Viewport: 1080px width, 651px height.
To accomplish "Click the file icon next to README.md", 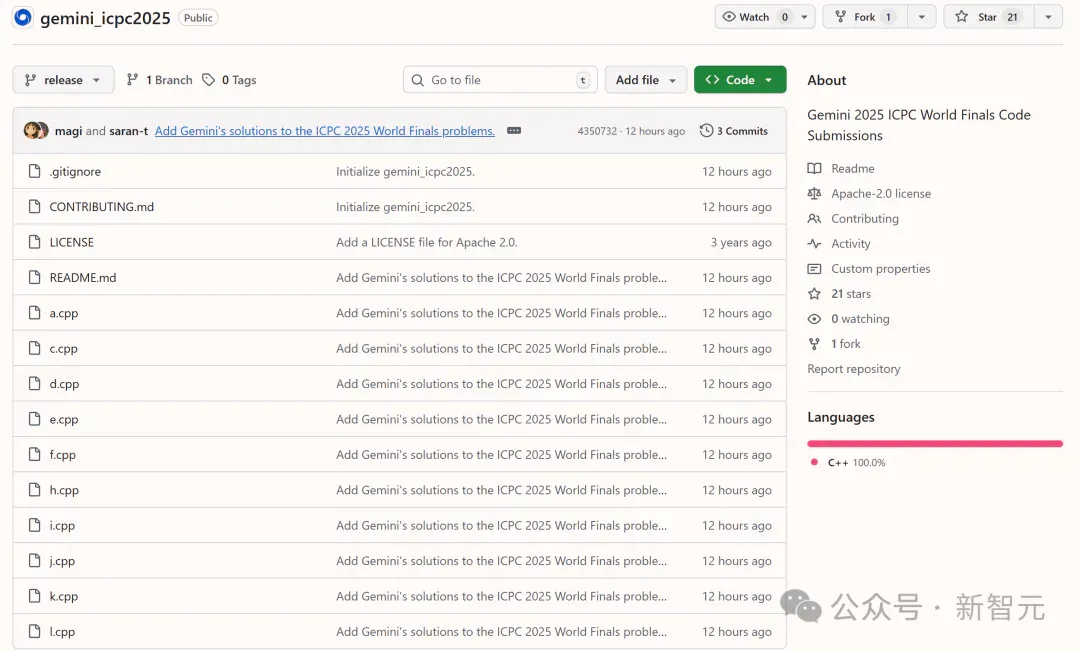I will (34, 277).
